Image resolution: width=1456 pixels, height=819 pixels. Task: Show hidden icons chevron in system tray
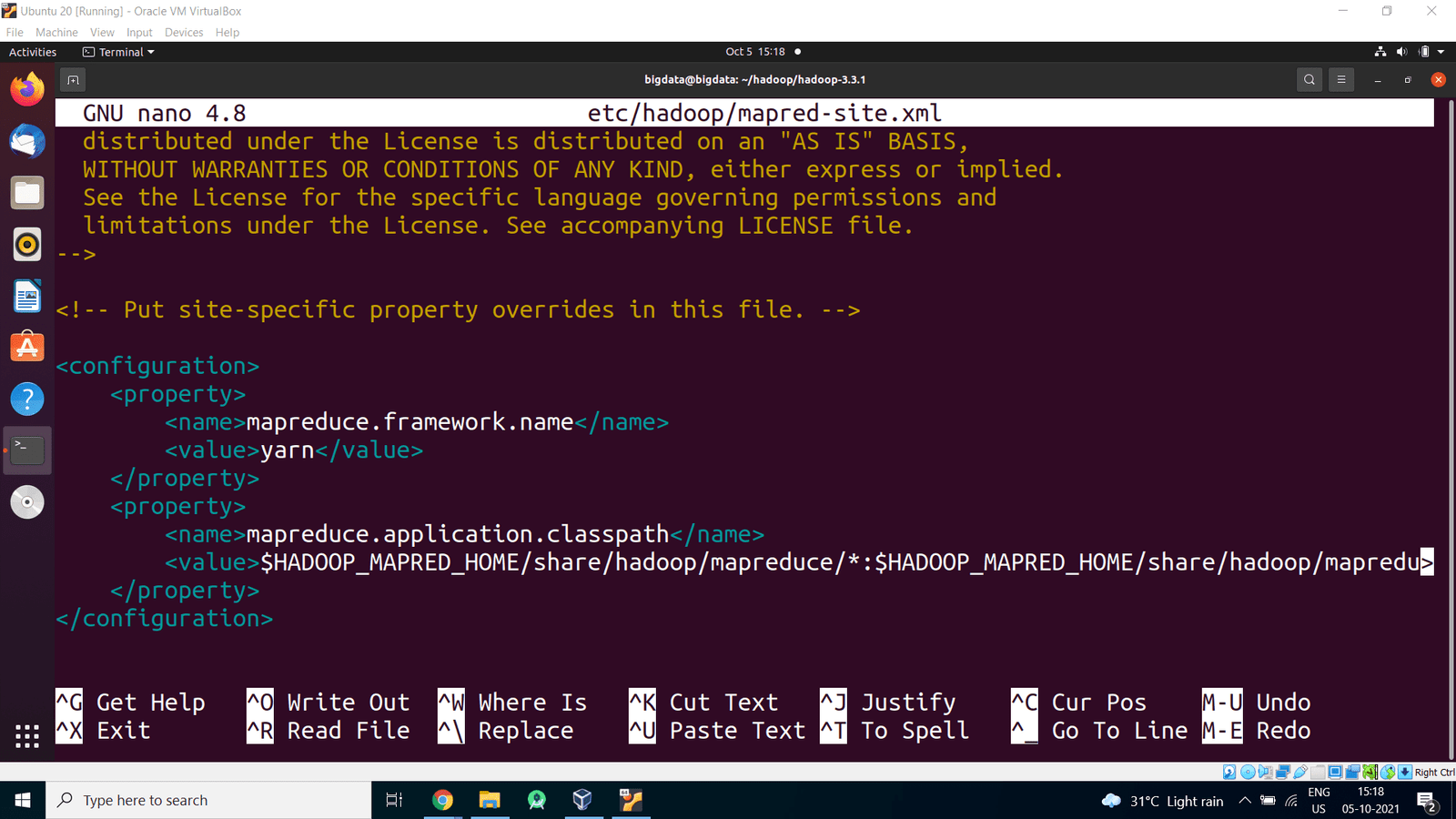point(1245,801)
